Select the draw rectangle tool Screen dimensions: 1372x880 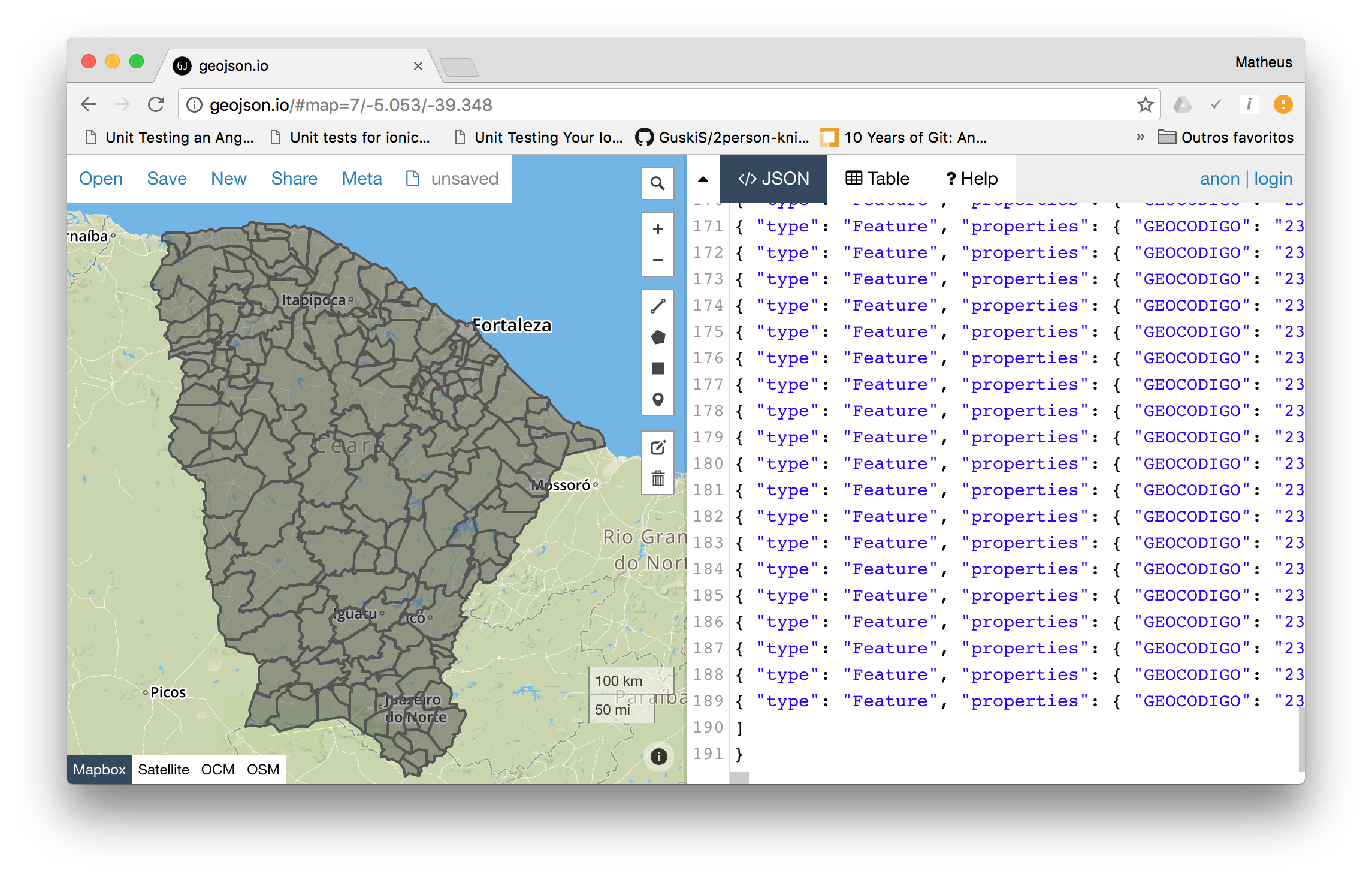[657, 369]
